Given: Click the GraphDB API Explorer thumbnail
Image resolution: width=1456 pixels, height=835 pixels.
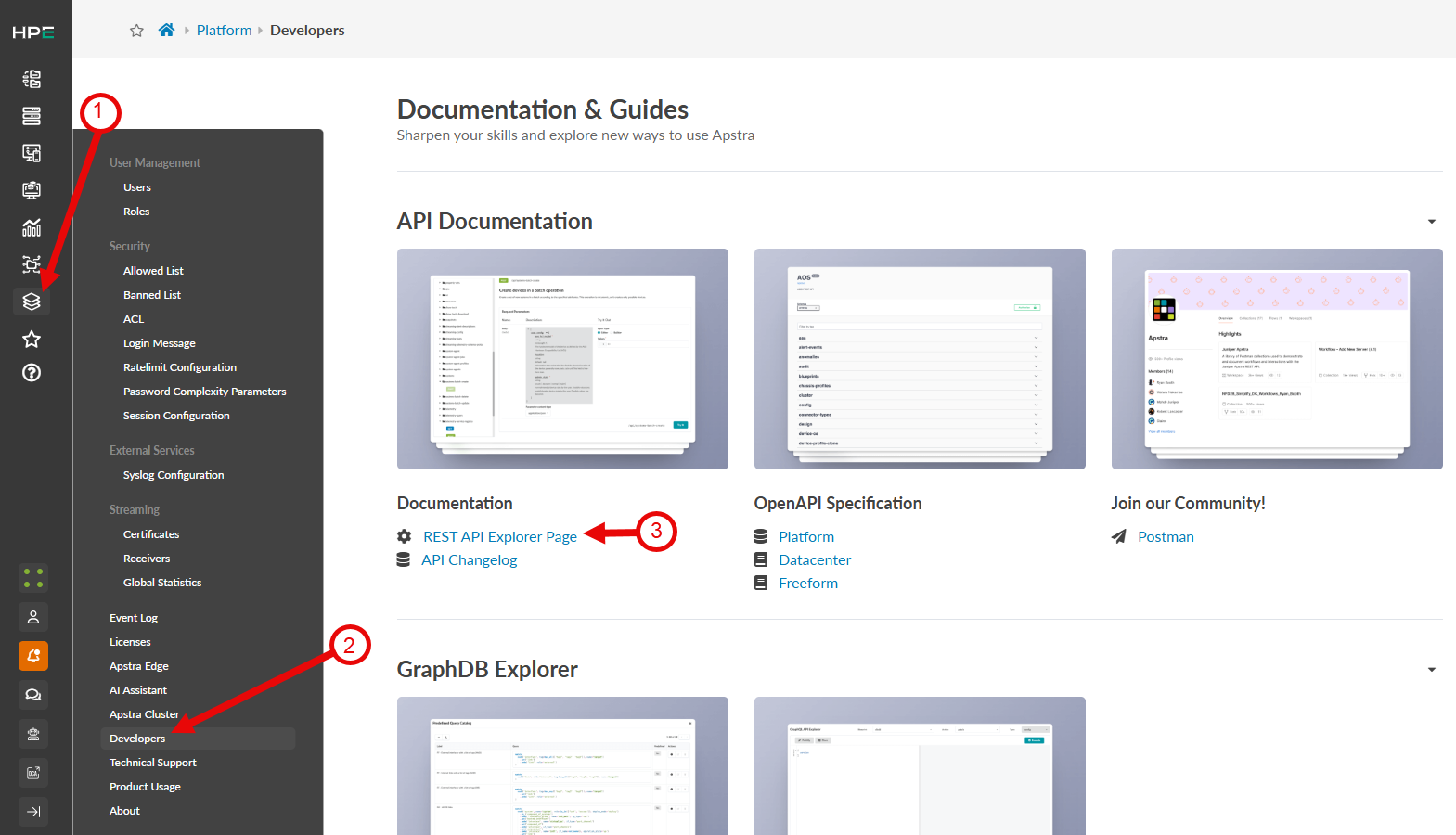Looking at the screenshot, I should (920, 766).
